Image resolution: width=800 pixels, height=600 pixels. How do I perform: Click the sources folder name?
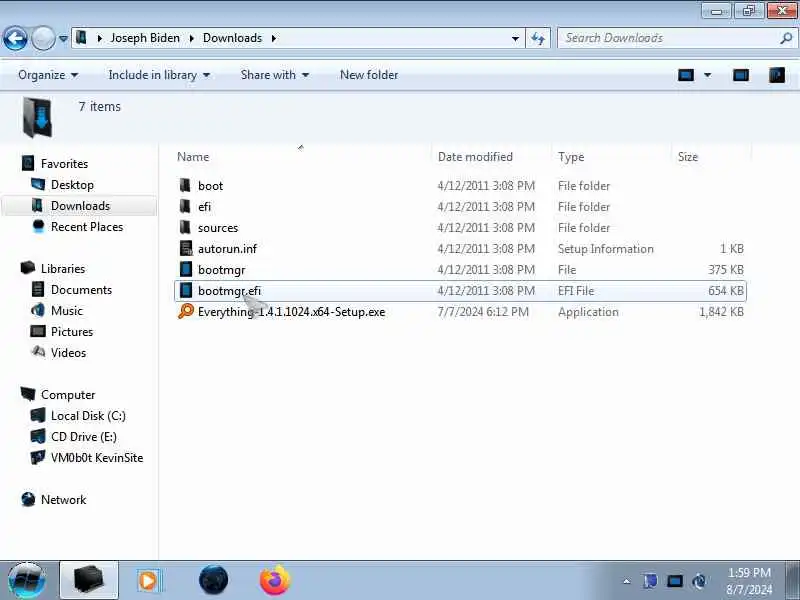[218, 228]
